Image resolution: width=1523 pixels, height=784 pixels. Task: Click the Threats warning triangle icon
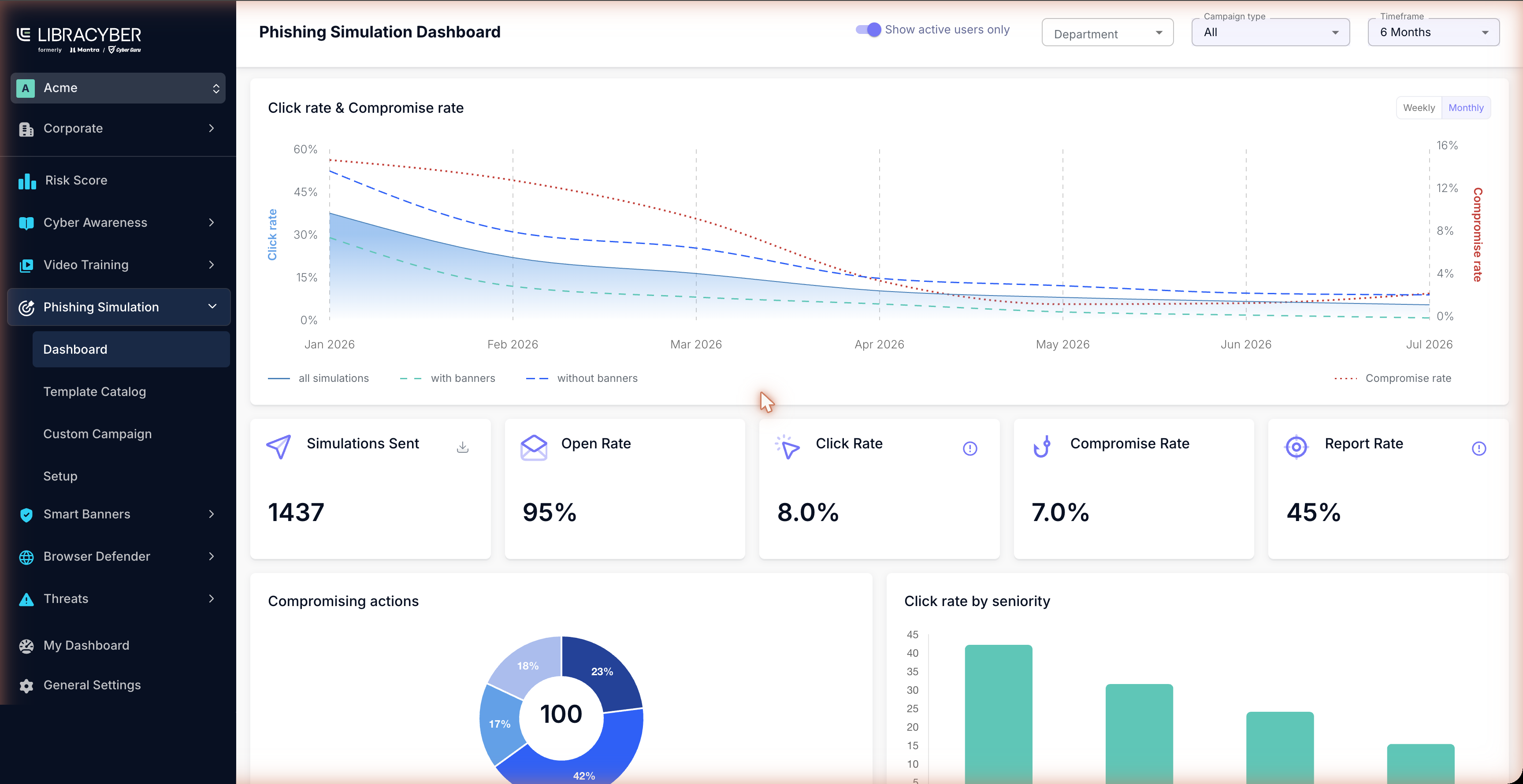[26, 599]
